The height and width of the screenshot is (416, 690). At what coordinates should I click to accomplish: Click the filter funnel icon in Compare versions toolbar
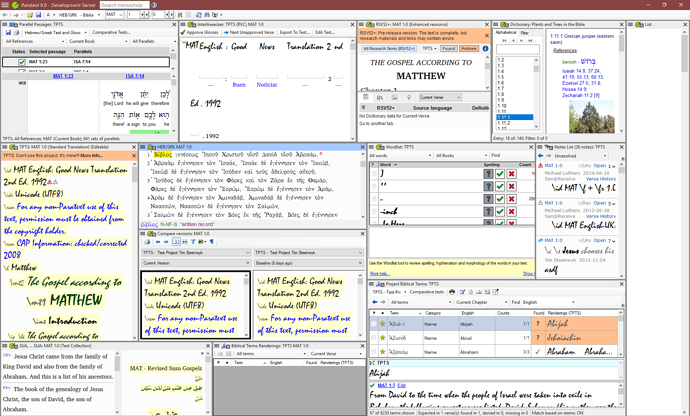pyautogui.click(x=193, y=242)
